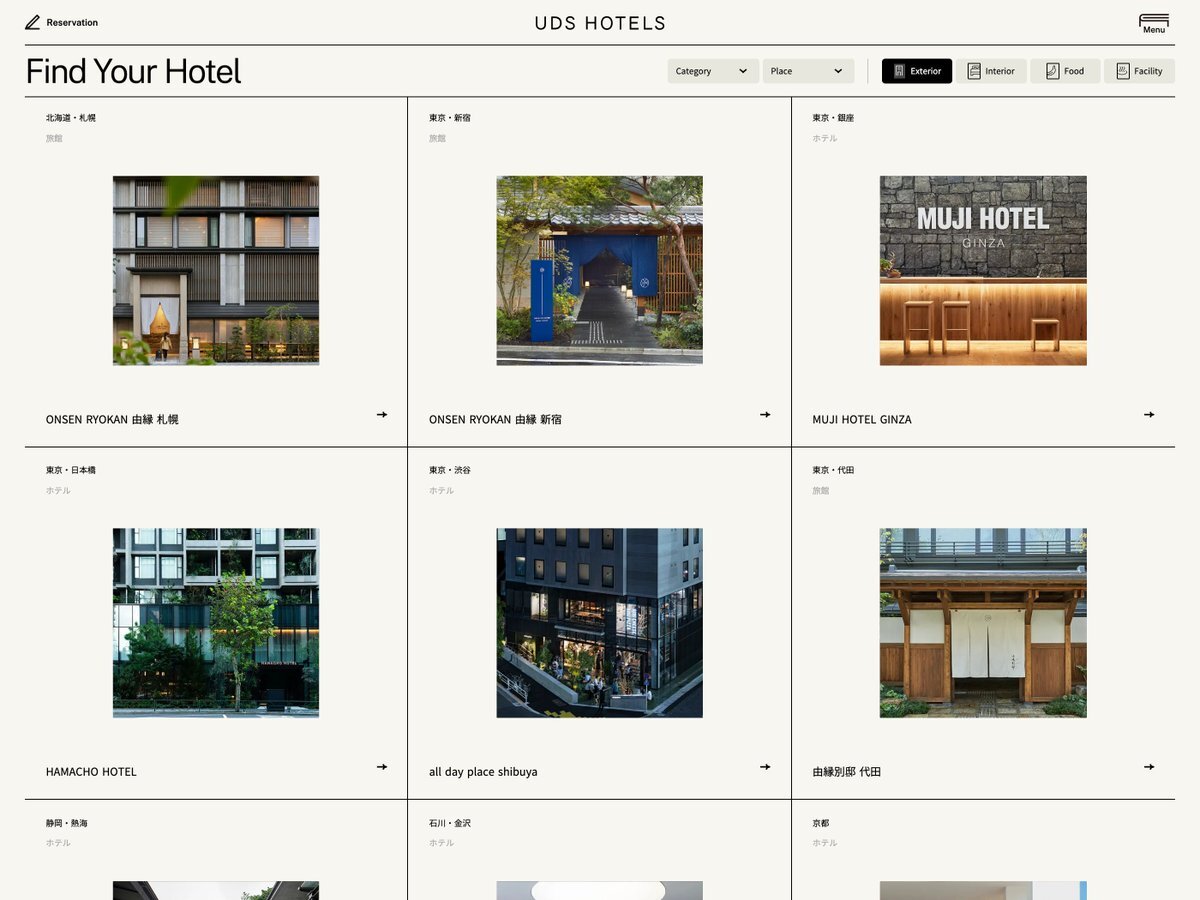Open the ONSEN RYOKAN 由縁 新宿 link
The width and height of the screenshot is (1200, 900).
point(495,420)
